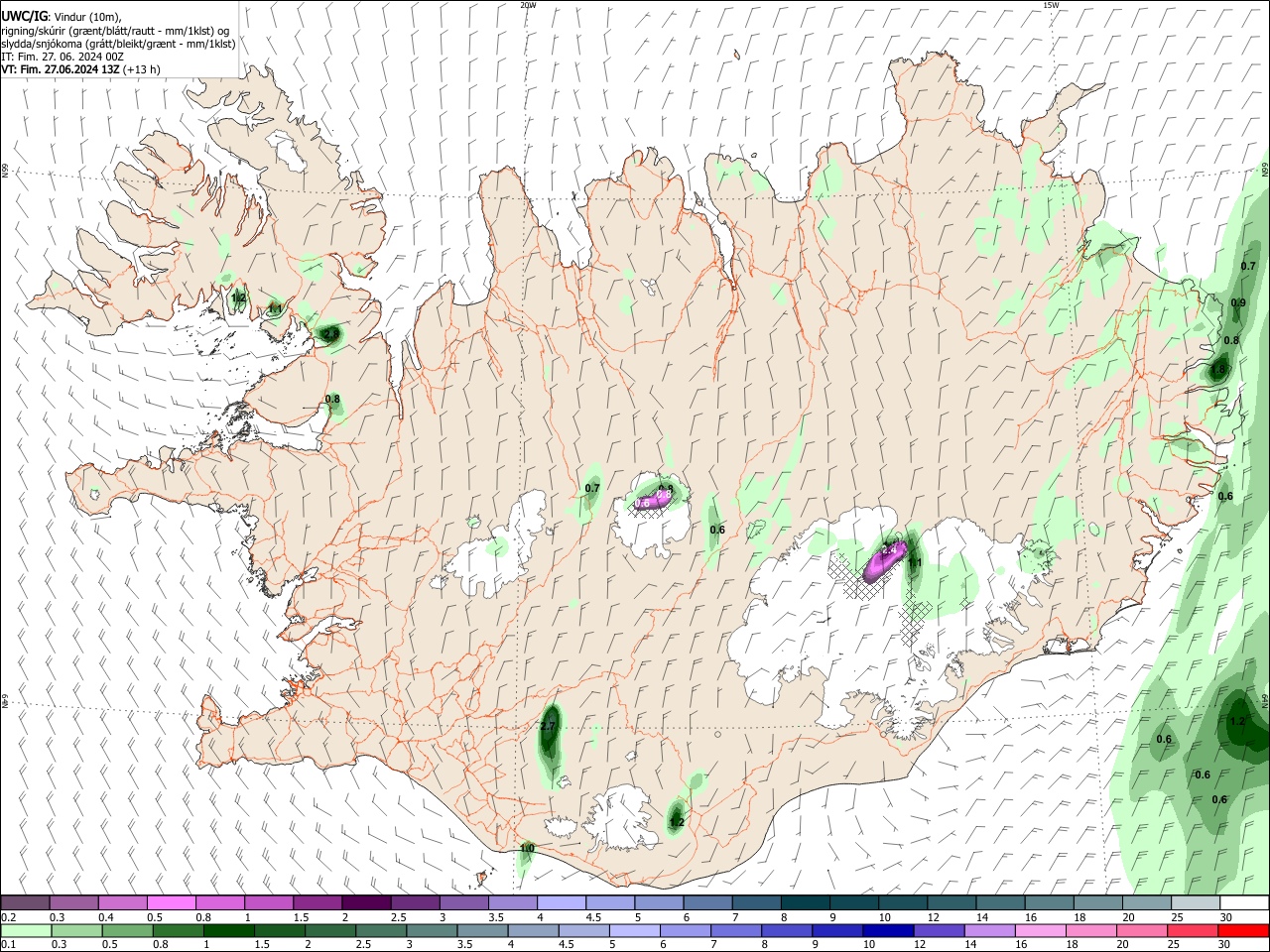1270x952 pixels.
Task: Click the 1.0 value on the south coast
Action: (527, 849)
